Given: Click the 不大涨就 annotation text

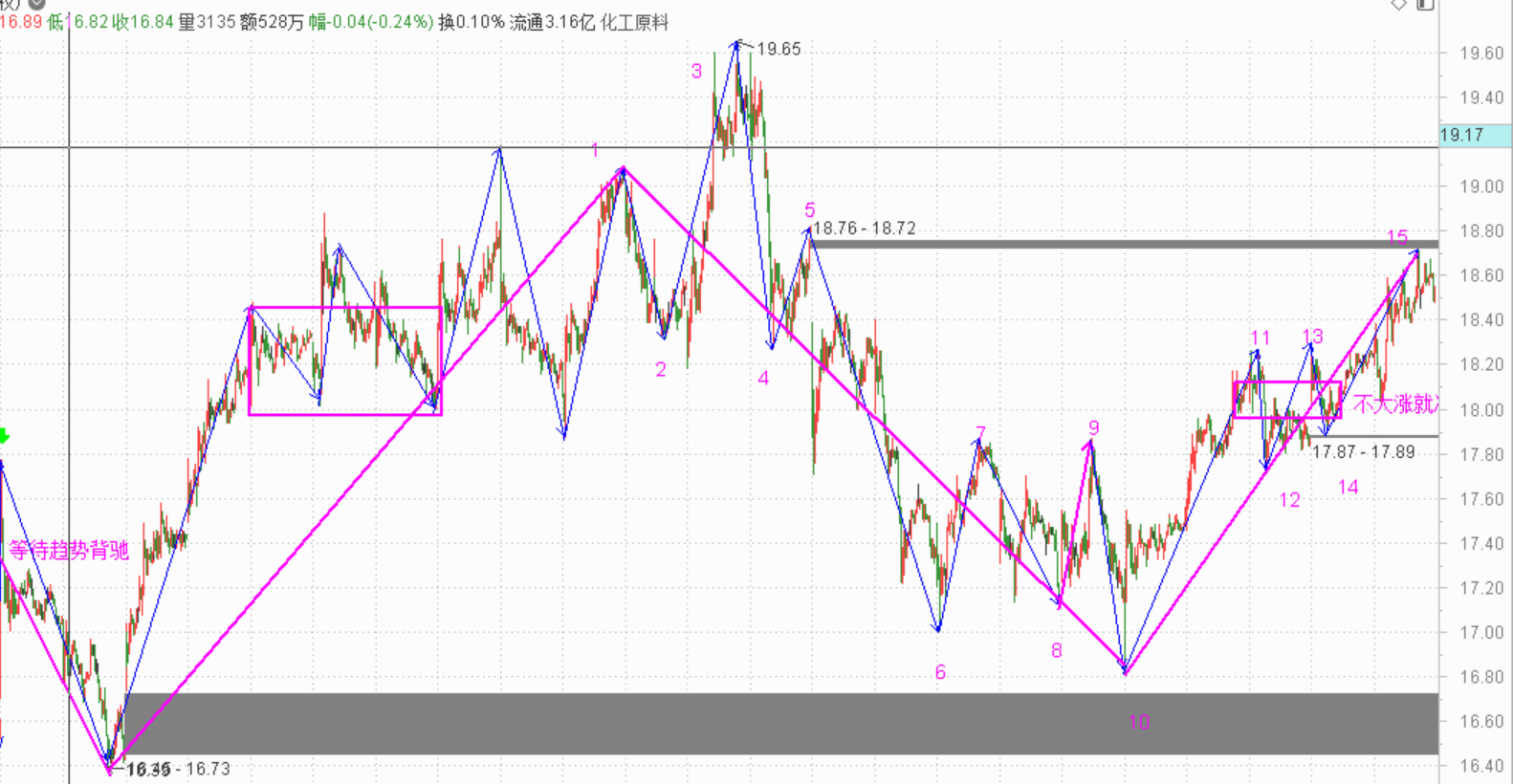Looking at the screenshot, I should 1394,404.
